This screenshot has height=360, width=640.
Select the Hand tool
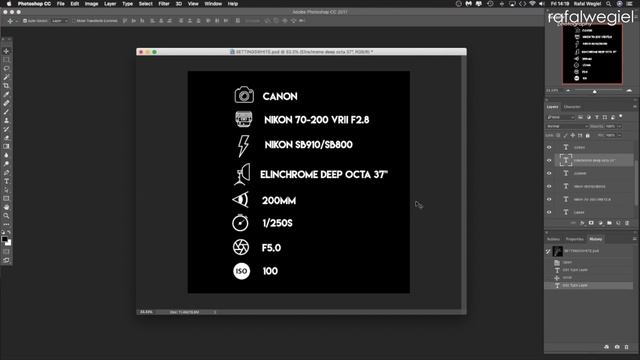[6, 207]
